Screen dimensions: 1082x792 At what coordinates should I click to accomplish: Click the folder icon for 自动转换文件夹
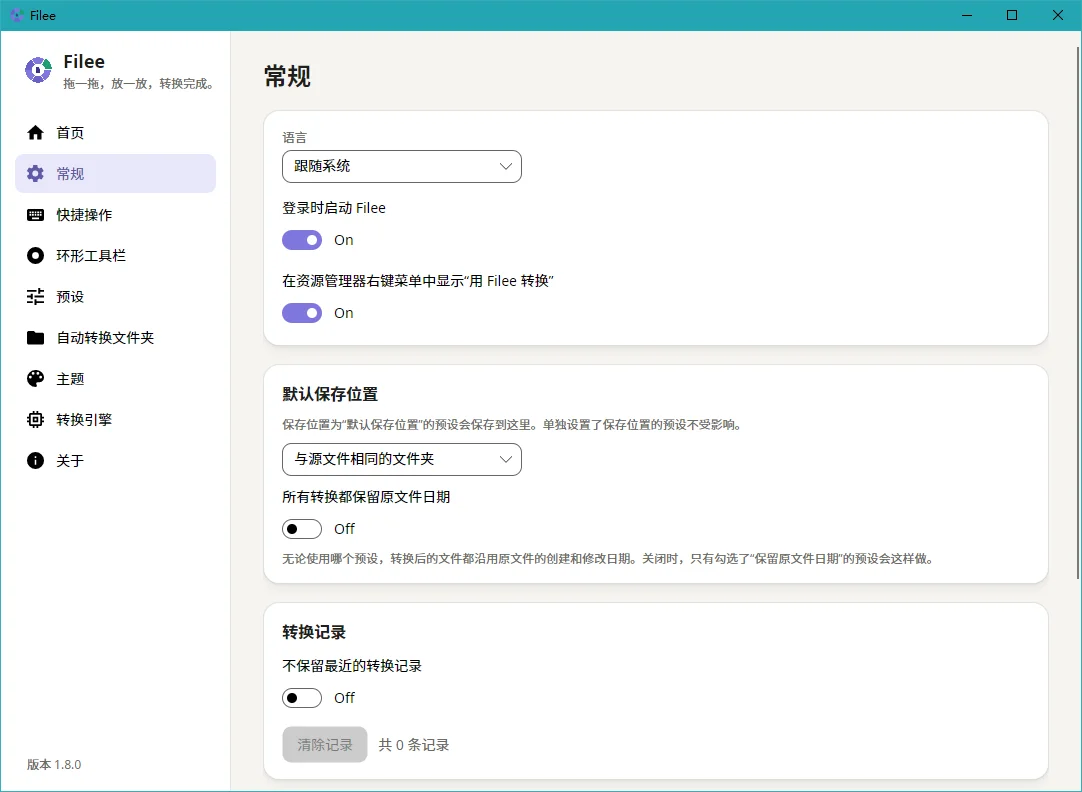tap(35, 337)
